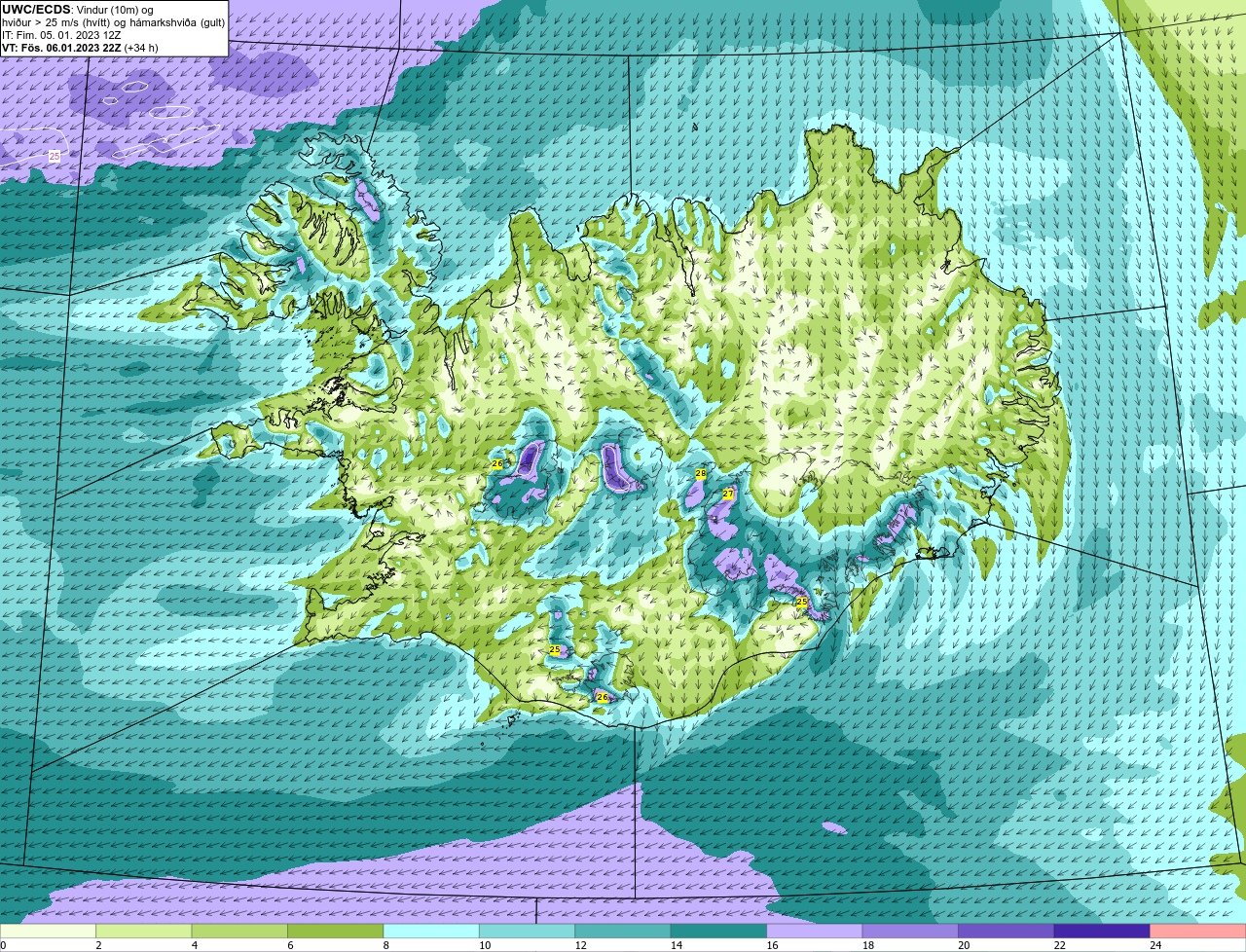Select the light cyan 8–10 m/s colorbar segment
Image resolution: width=1246 pixels, height=952 pixels.
pyautogui.click(x=432, y=931)
